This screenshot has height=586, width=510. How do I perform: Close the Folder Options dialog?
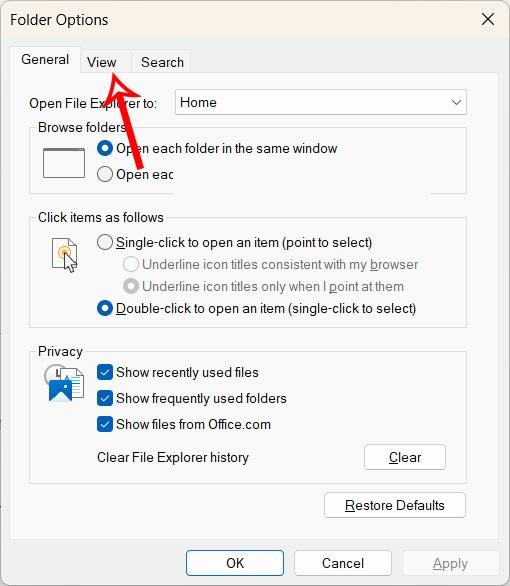pos(488,19)
